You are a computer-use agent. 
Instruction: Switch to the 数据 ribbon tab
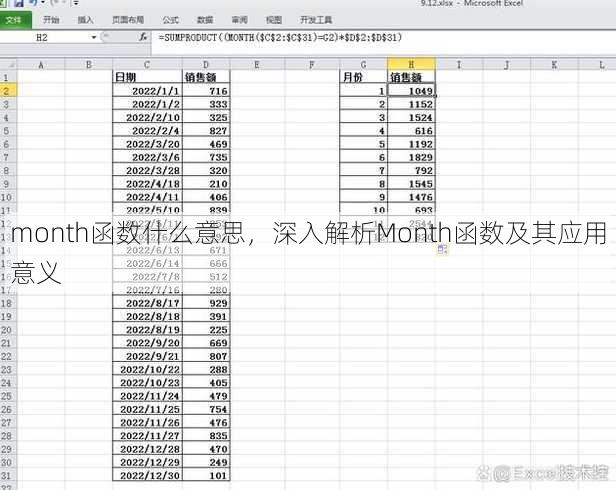205,20
